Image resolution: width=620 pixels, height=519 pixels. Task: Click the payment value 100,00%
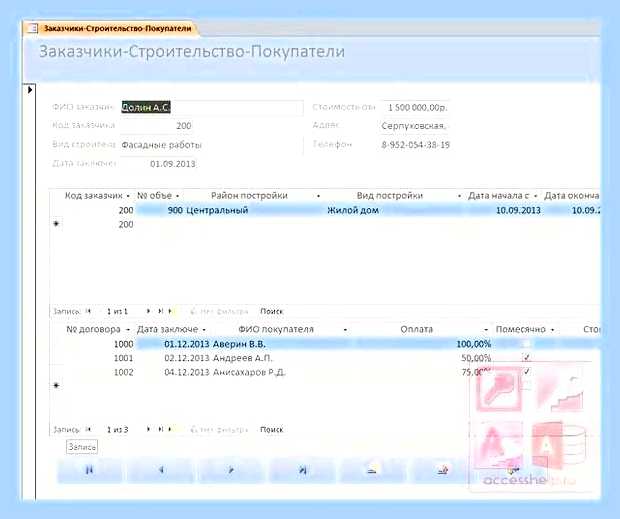473,344
